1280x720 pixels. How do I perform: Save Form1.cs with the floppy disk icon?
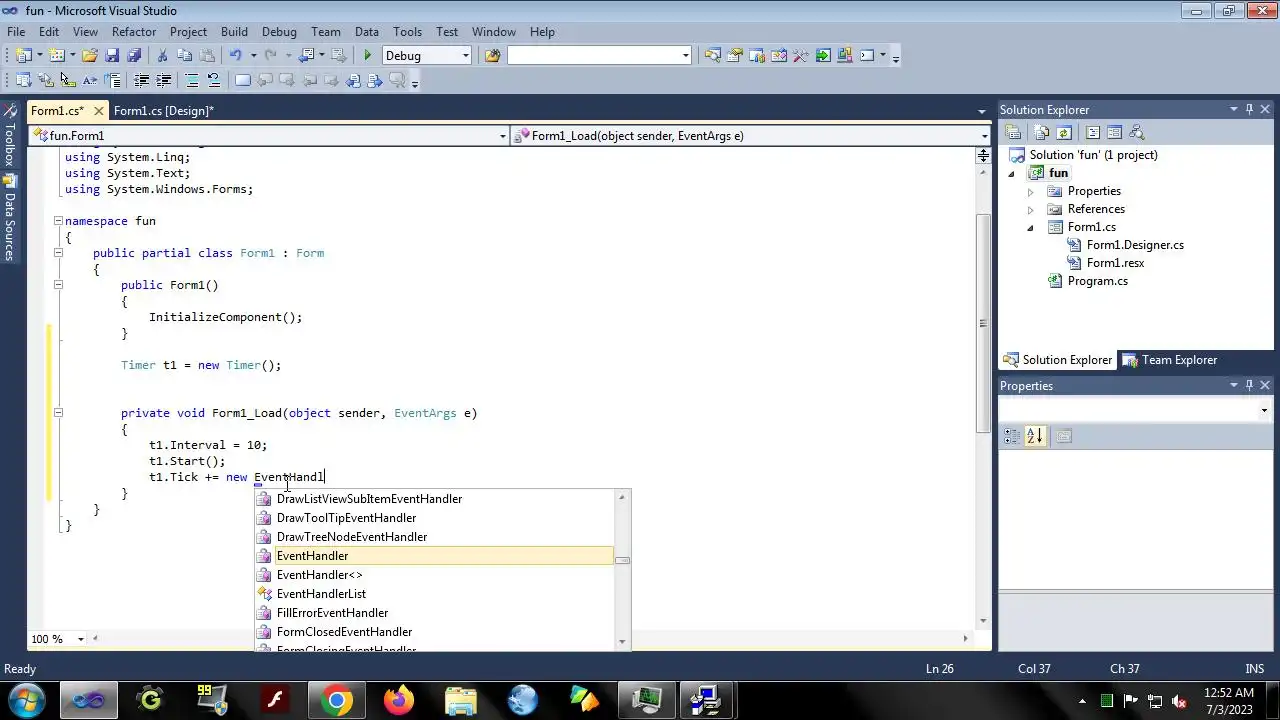pos(112,55)
